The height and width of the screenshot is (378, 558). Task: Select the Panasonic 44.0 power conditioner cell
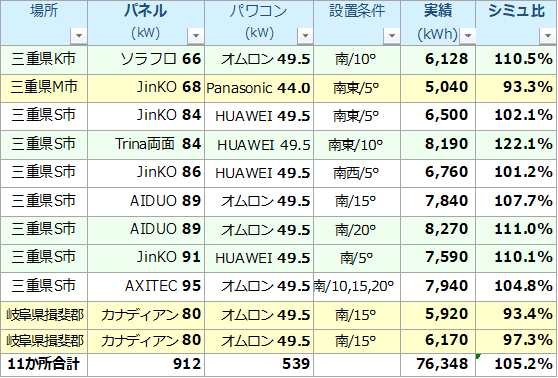click(x=259, y=88)
